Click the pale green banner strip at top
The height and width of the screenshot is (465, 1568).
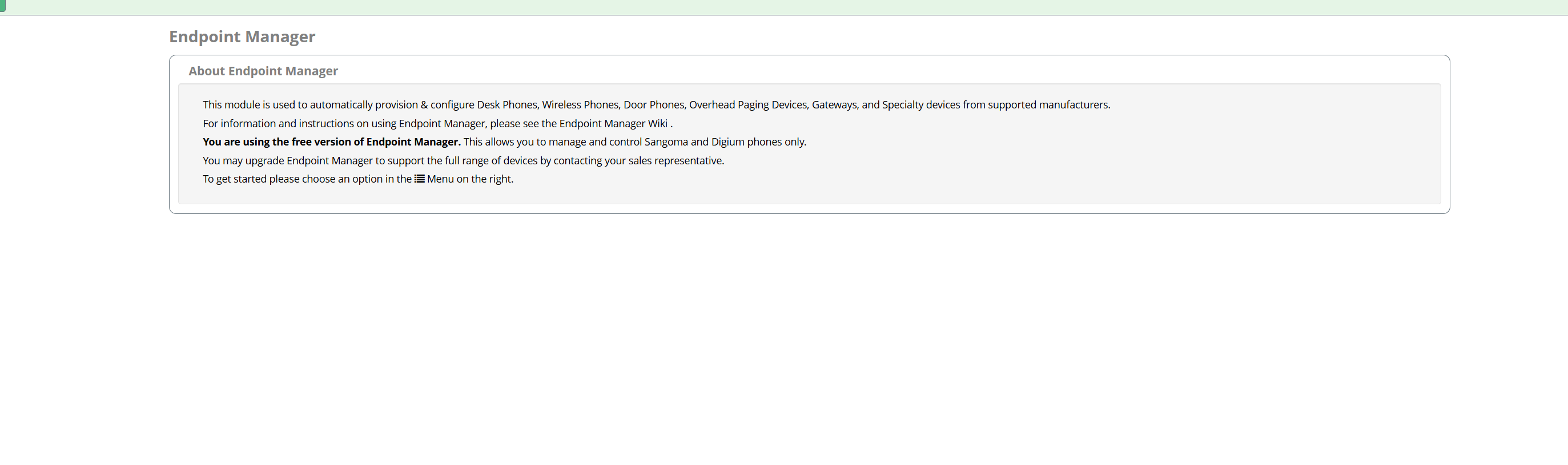click(784, 7)
